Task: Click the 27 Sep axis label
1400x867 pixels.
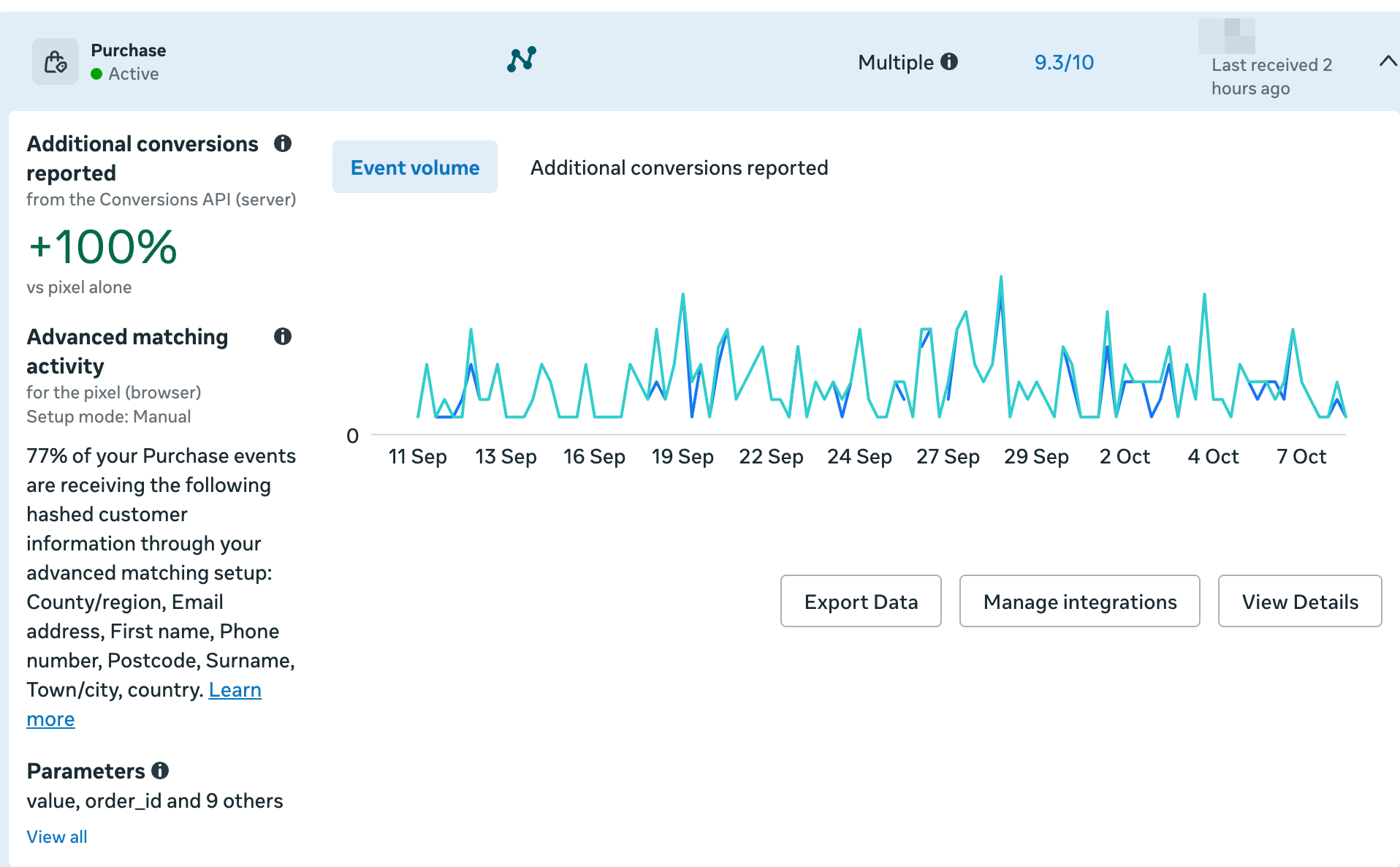Action: [948, 457]
